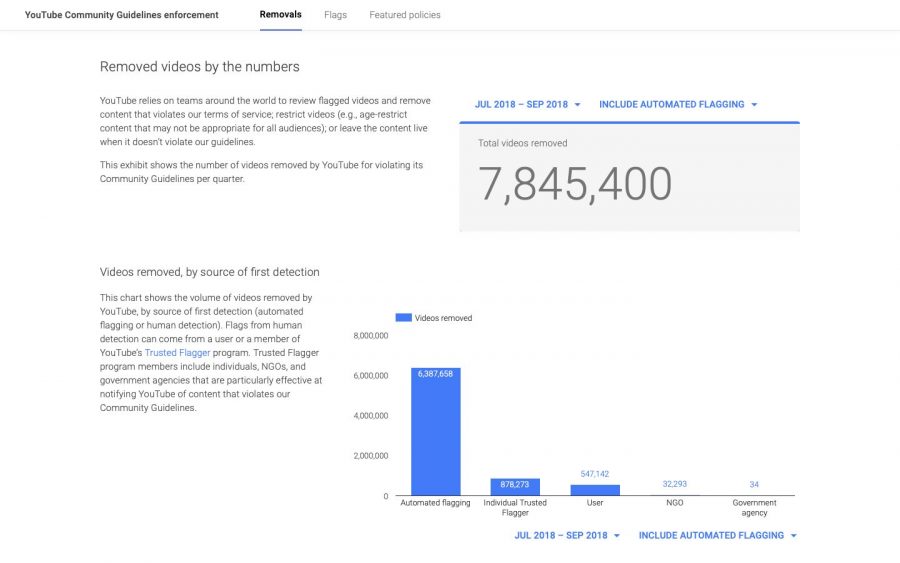Click the User axis label
The width and height of the screenshot is (900, 563).
pyautogui.click(x=595, y=503)
